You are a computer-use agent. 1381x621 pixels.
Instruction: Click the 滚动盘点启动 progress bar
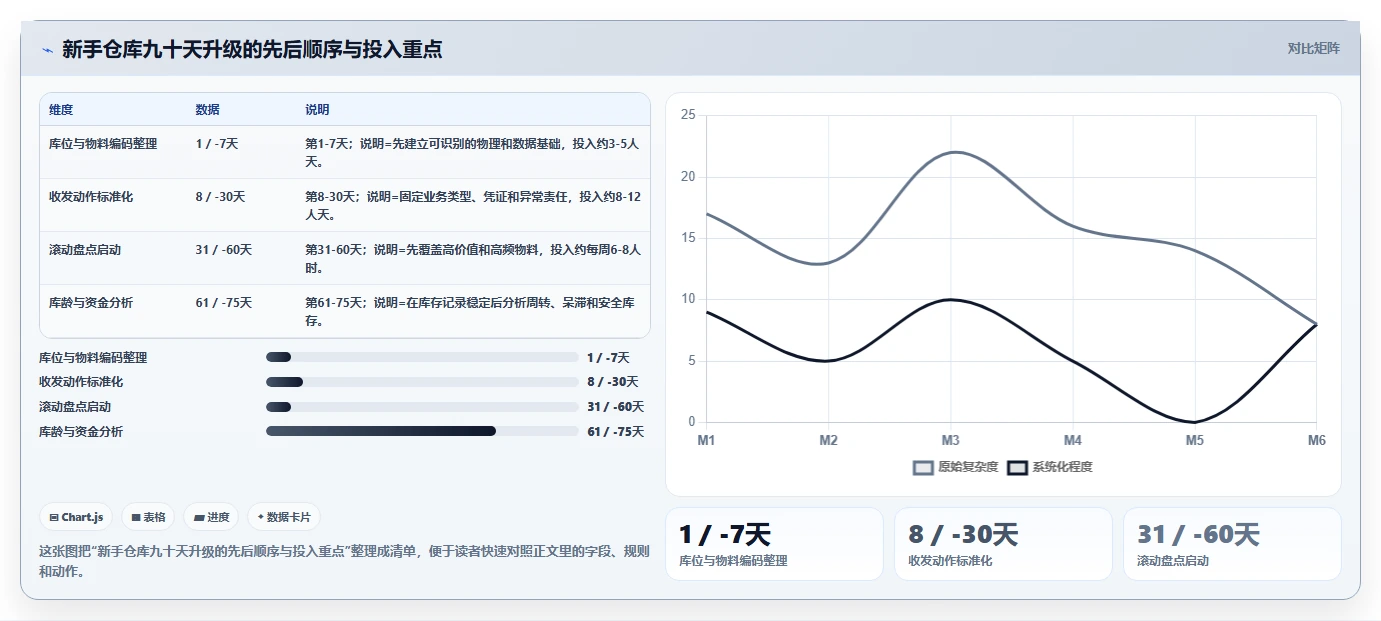click(x=422, y=407)
